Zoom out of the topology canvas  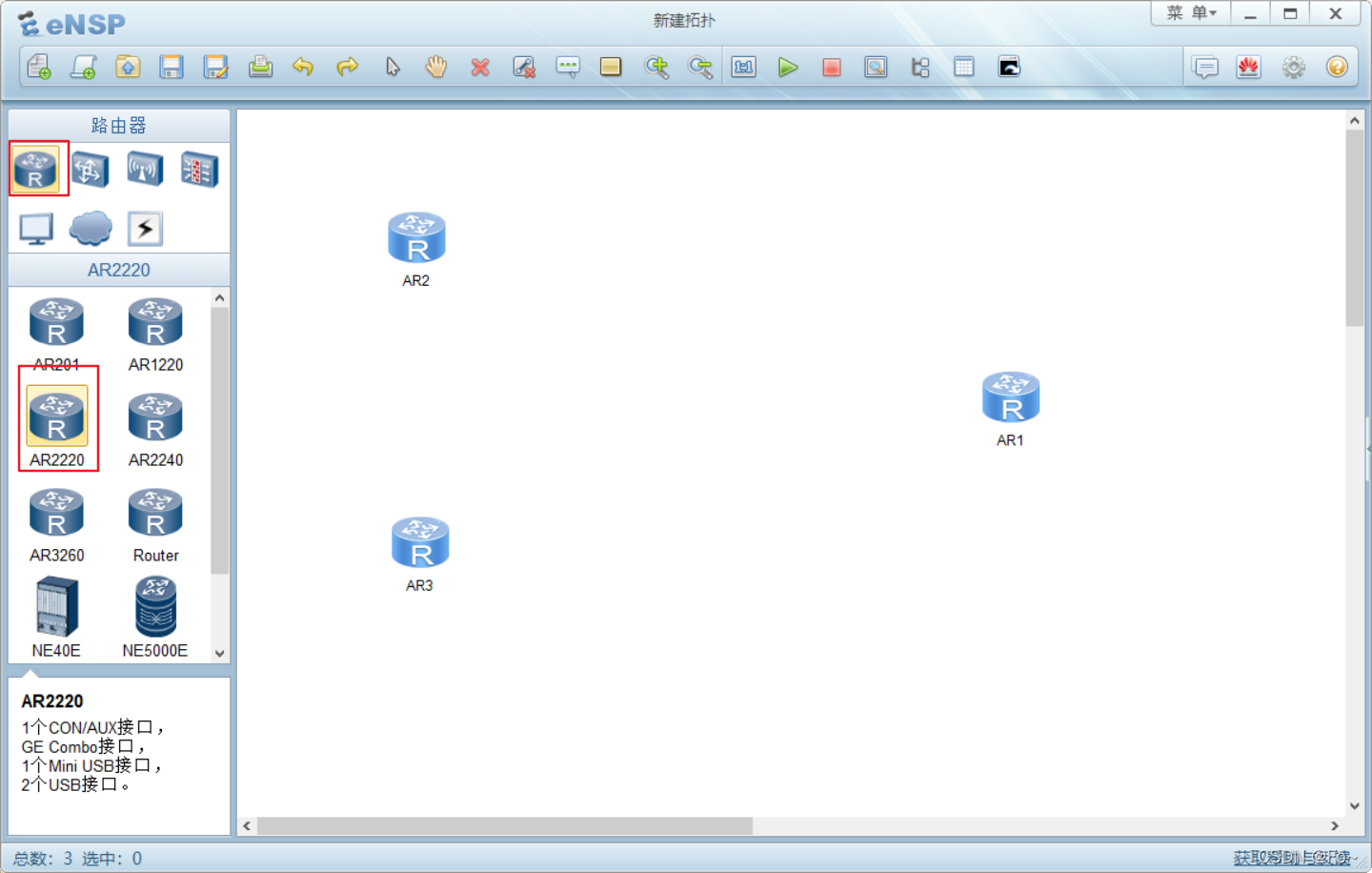click(x=700, y=67)
